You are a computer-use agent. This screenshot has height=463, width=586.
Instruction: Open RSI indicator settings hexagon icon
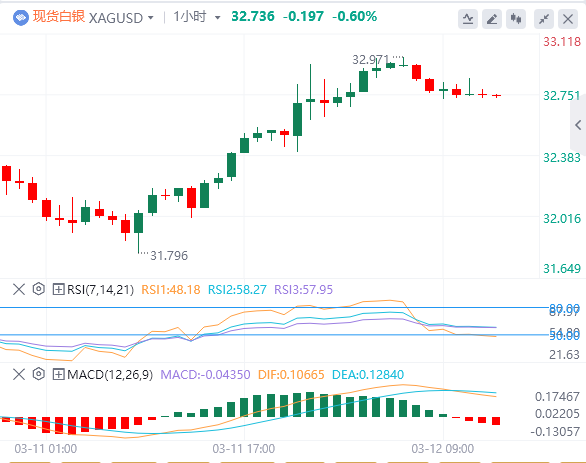pos(38,289)
